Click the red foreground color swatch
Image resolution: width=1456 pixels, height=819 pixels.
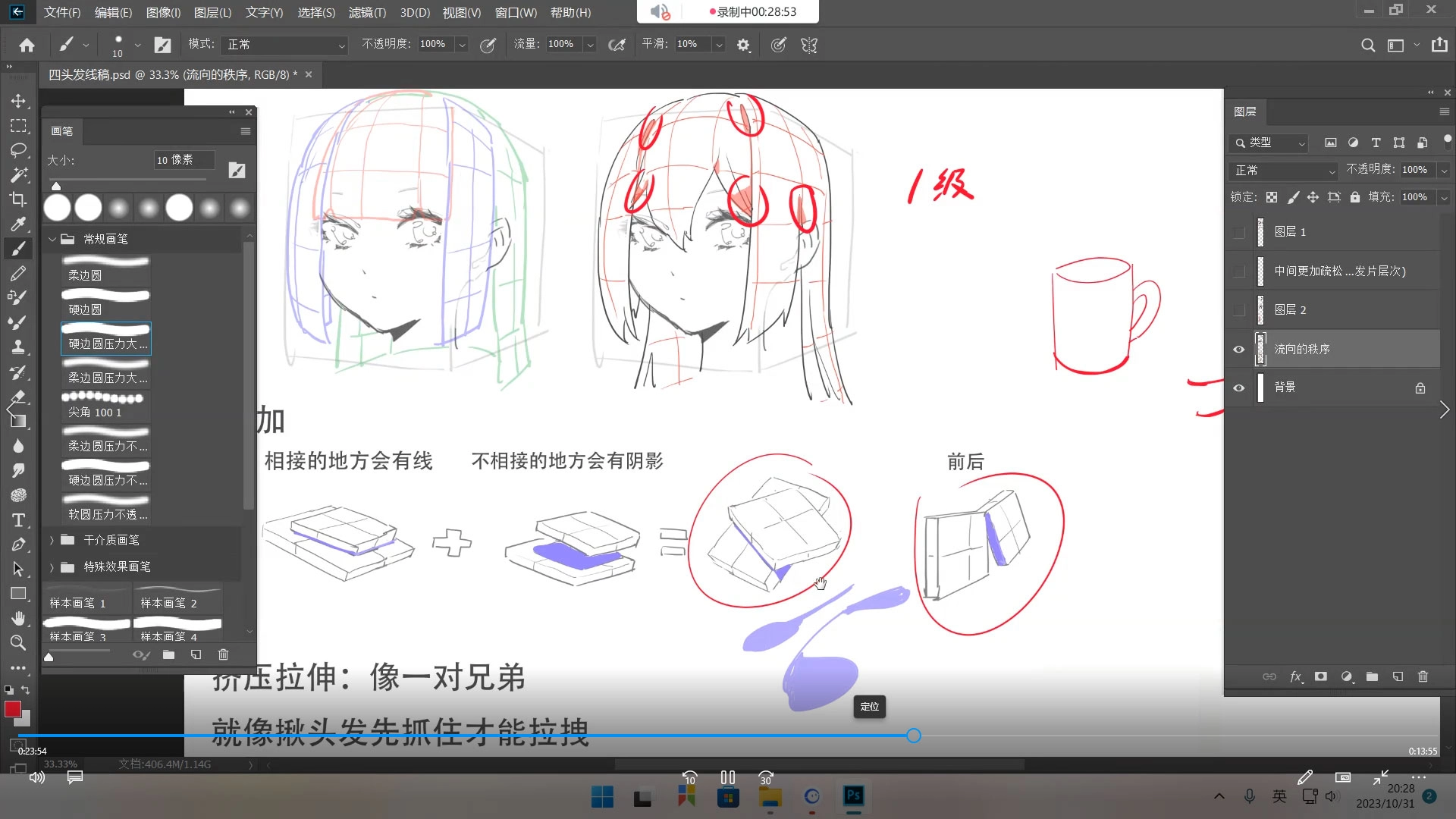click(x=13, y=709)
